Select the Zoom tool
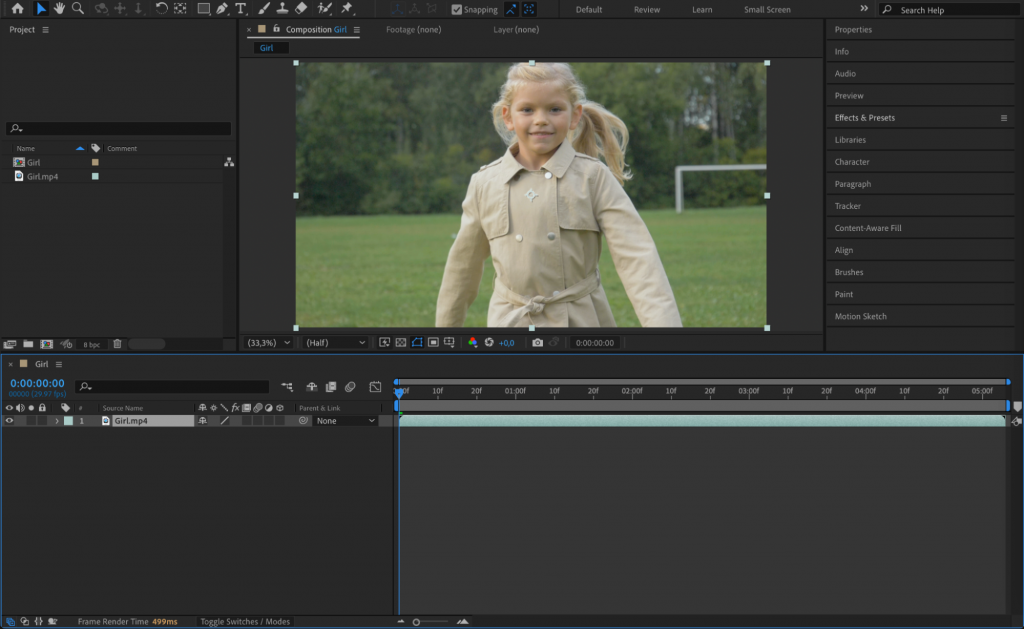The width and height of the screenshot is (1024, 629). point(78,9)
